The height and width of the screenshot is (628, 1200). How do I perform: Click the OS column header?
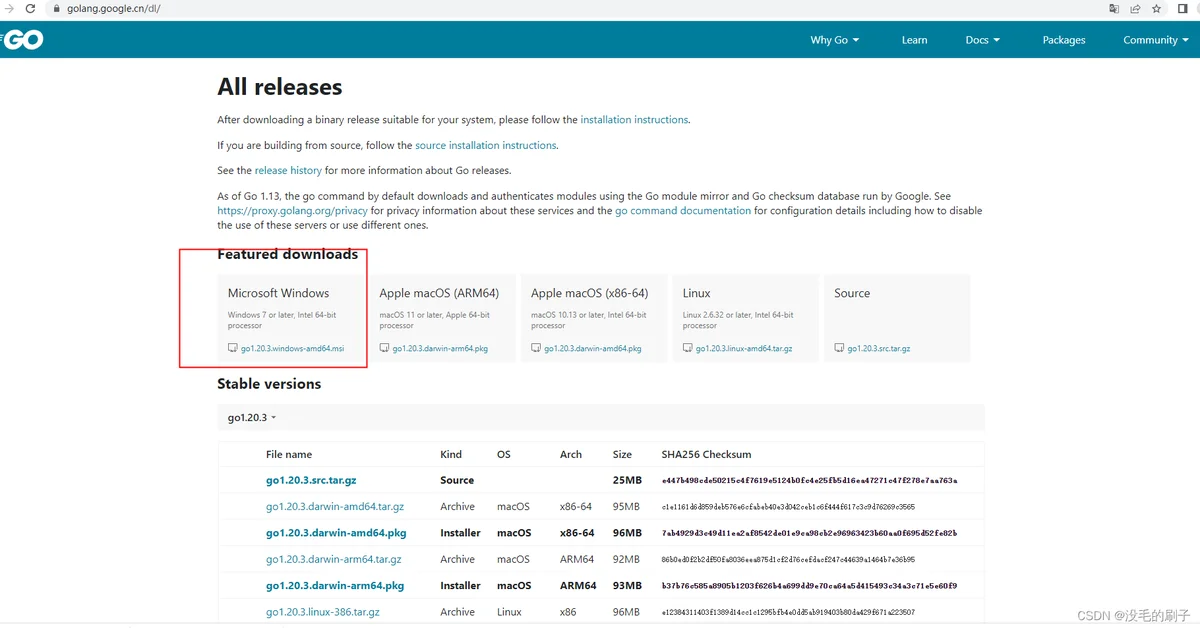(x=504, y=454)
